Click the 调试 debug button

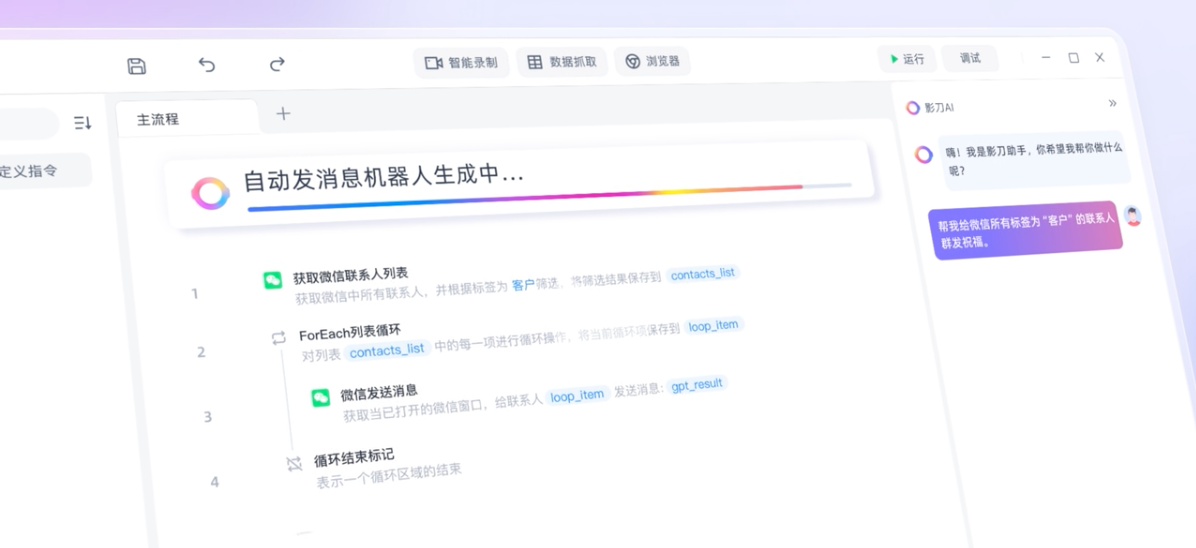pos(969,58)
